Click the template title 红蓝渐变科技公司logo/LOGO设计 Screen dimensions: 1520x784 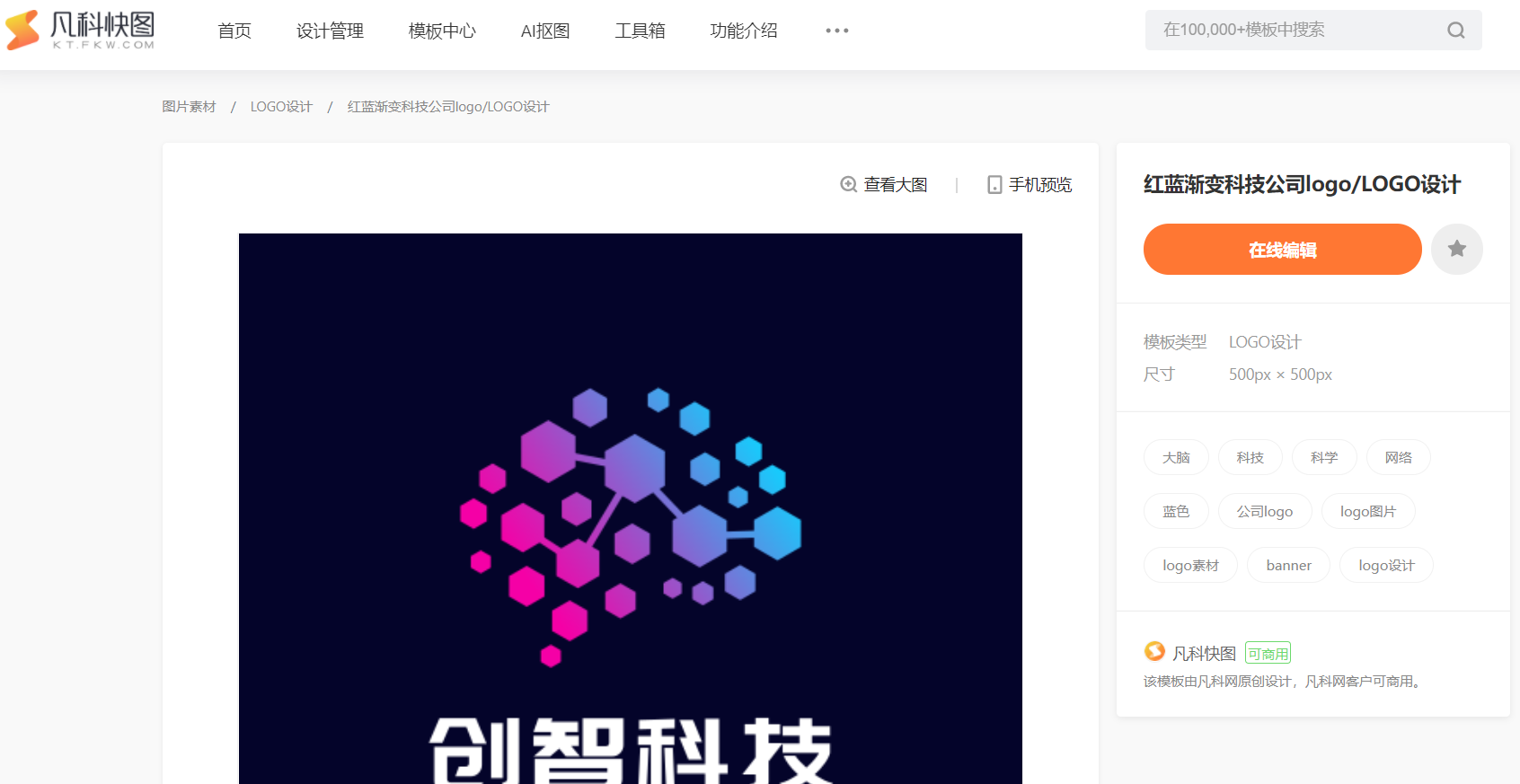pyautogui.click(x=1302, y=184)
